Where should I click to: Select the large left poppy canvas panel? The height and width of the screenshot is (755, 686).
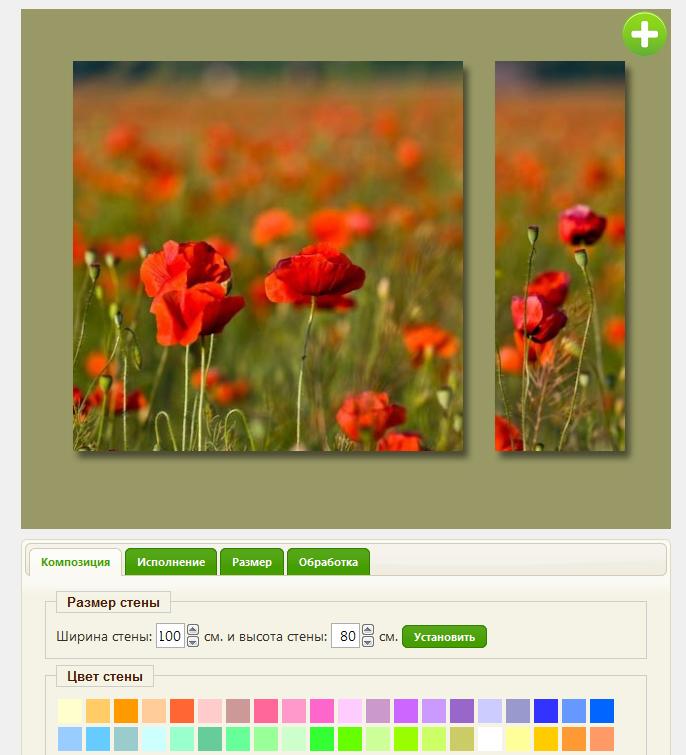click(268, 256)
